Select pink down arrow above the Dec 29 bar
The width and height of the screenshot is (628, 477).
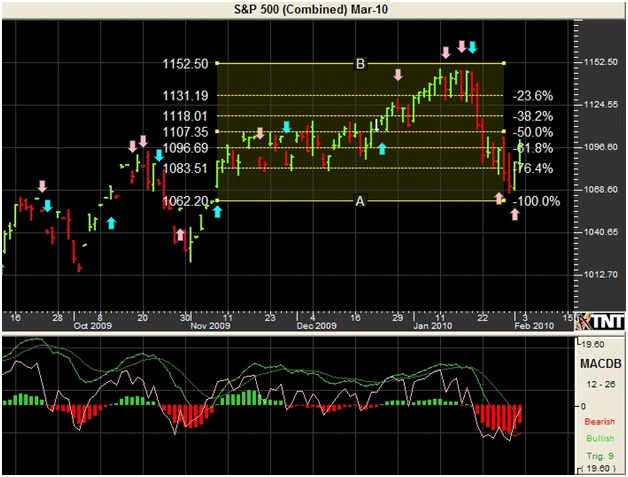click(x=397, y=74)
